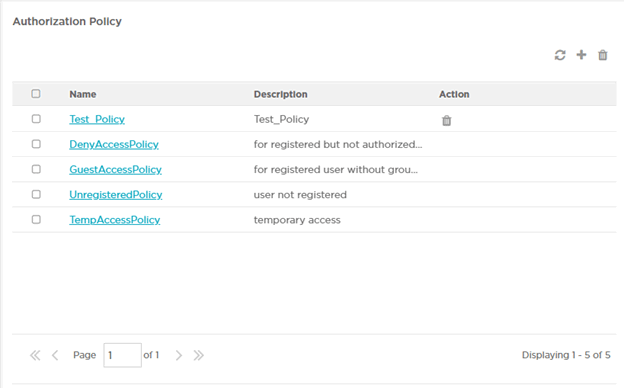The image size is (624, 388).
Task: Click the toolbar delete trash icon
Action: click(x=603, y=55)
